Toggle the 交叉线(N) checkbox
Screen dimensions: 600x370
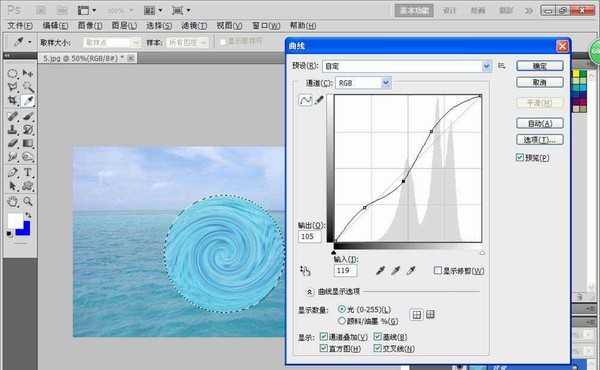pyautogui.click(x=378, y=348)
